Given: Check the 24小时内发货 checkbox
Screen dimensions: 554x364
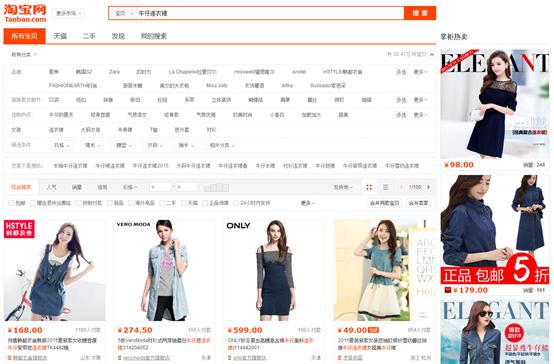Looking at the screenshot, I should coord(236,203).
